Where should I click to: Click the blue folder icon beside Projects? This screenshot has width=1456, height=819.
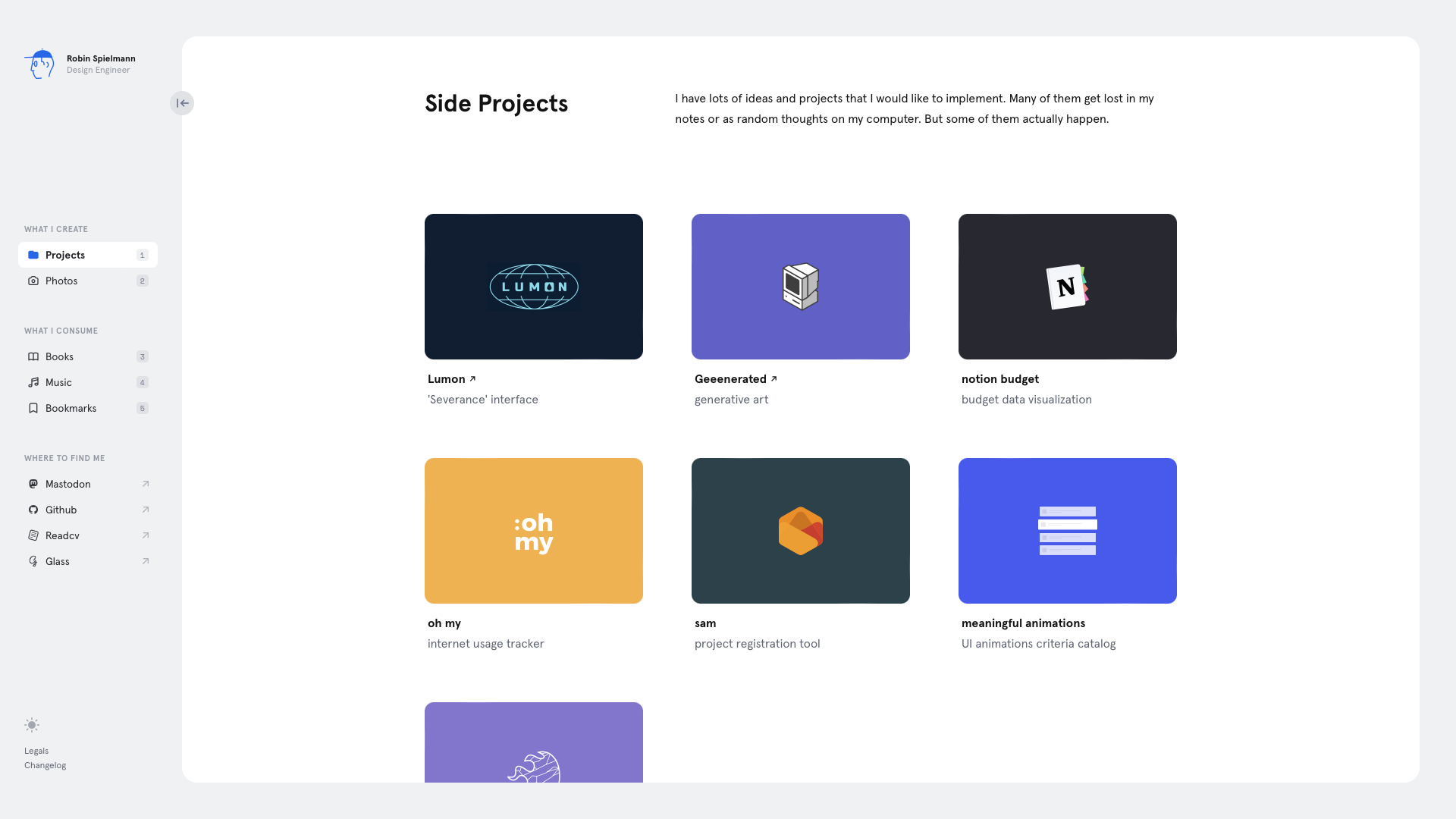pos(33,255)
